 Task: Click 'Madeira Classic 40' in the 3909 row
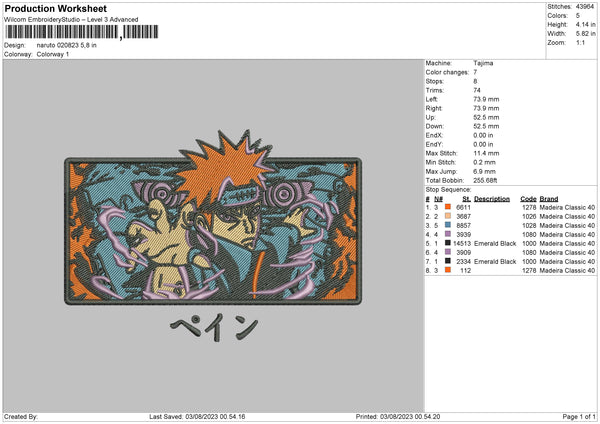[567, 253]
